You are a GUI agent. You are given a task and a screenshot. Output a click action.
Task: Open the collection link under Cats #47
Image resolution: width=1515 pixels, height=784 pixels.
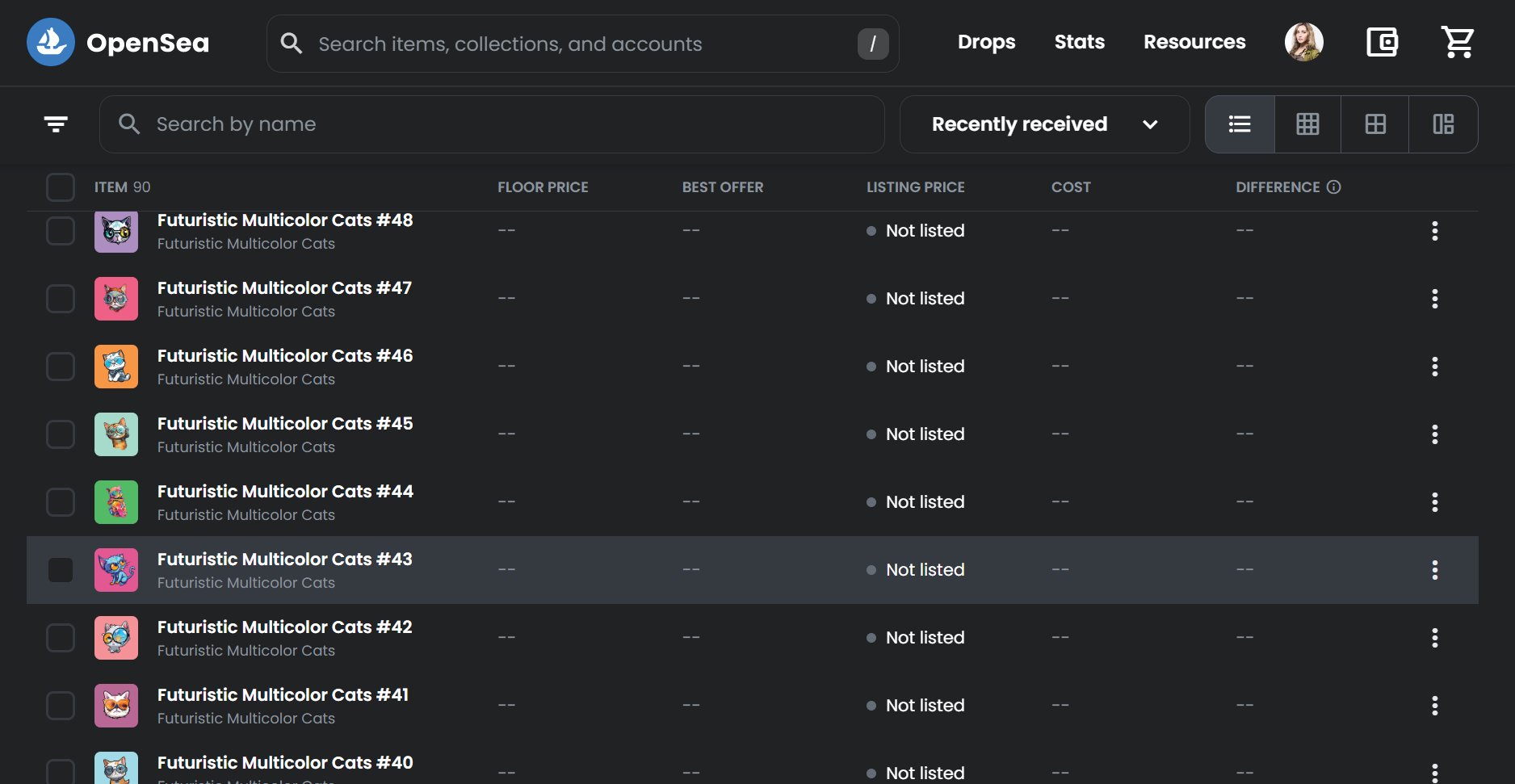pos(246,312)
